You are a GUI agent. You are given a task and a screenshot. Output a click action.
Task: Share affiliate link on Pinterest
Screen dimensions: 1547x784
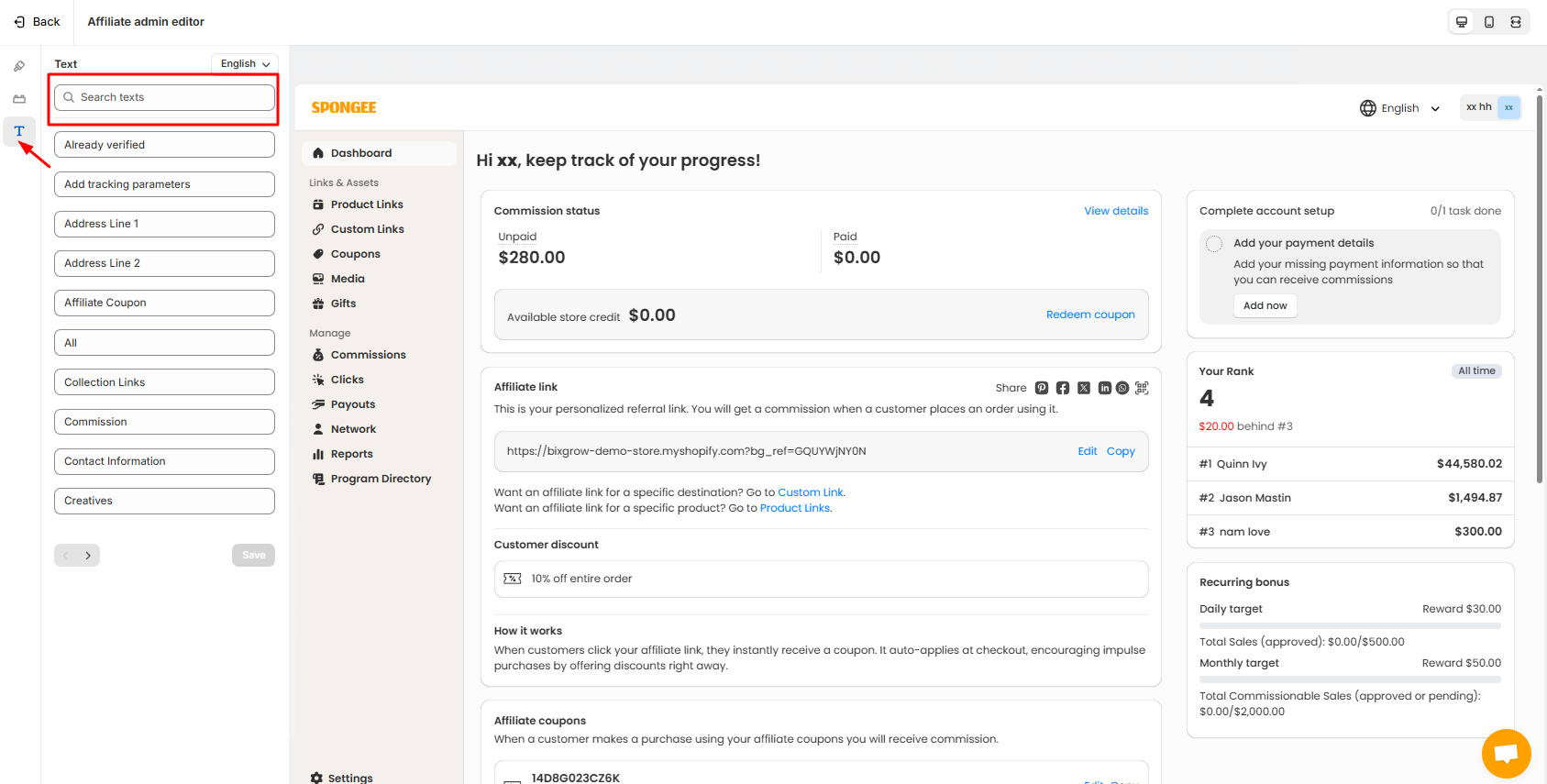click(1042, 388)
